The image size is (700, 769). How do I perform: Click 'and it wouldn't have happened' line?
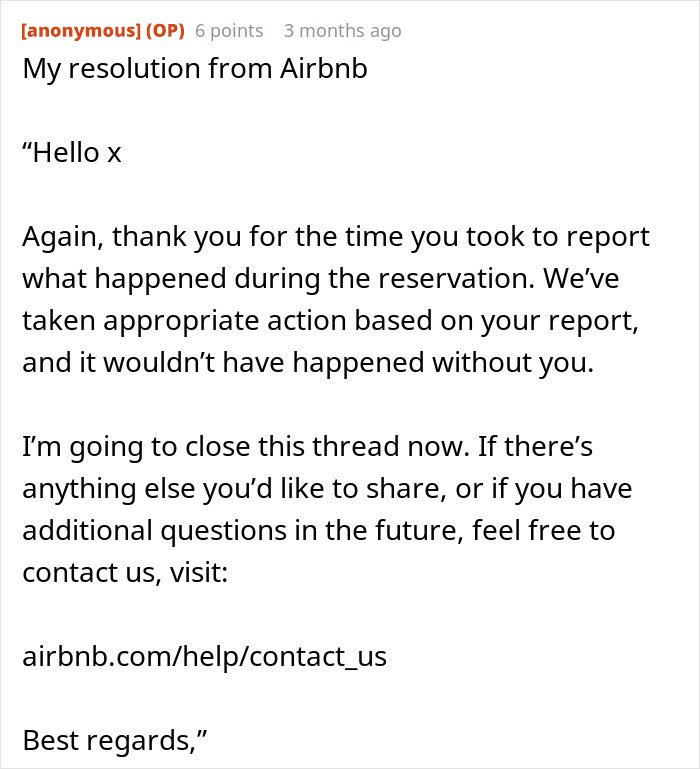click(308, 363)
